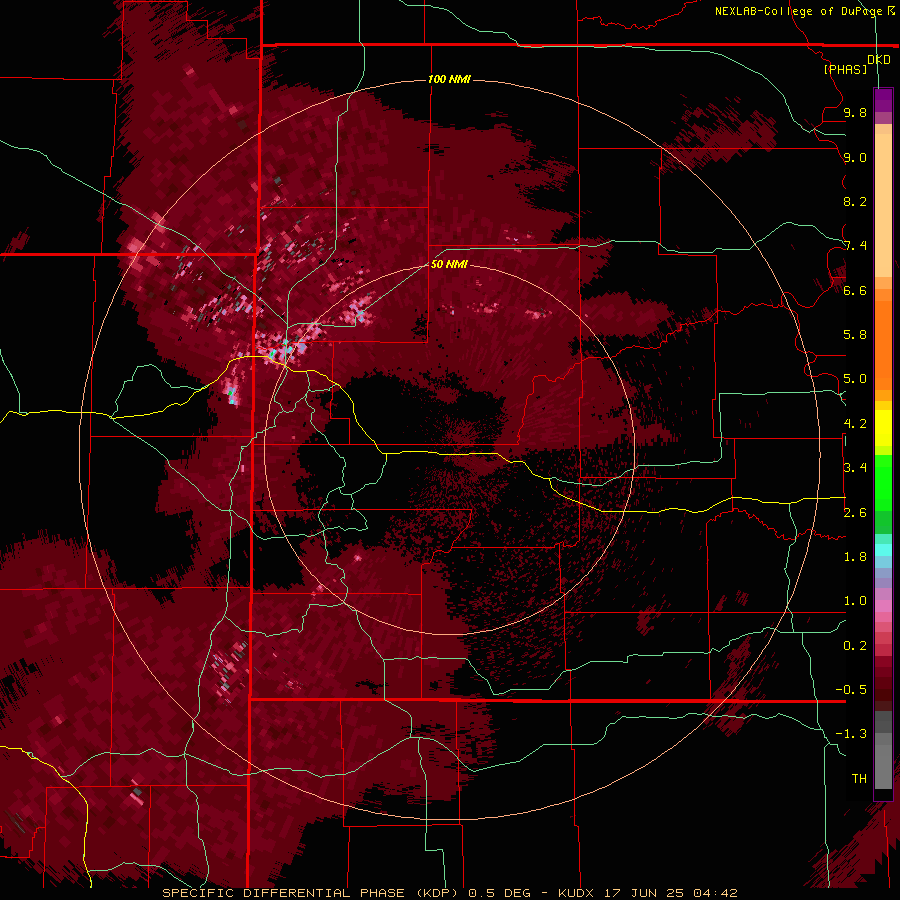Pick the purple band atop the color bar
Image resolution: width=900 pixels, height=900 pixels.
(x=883, y=100)
